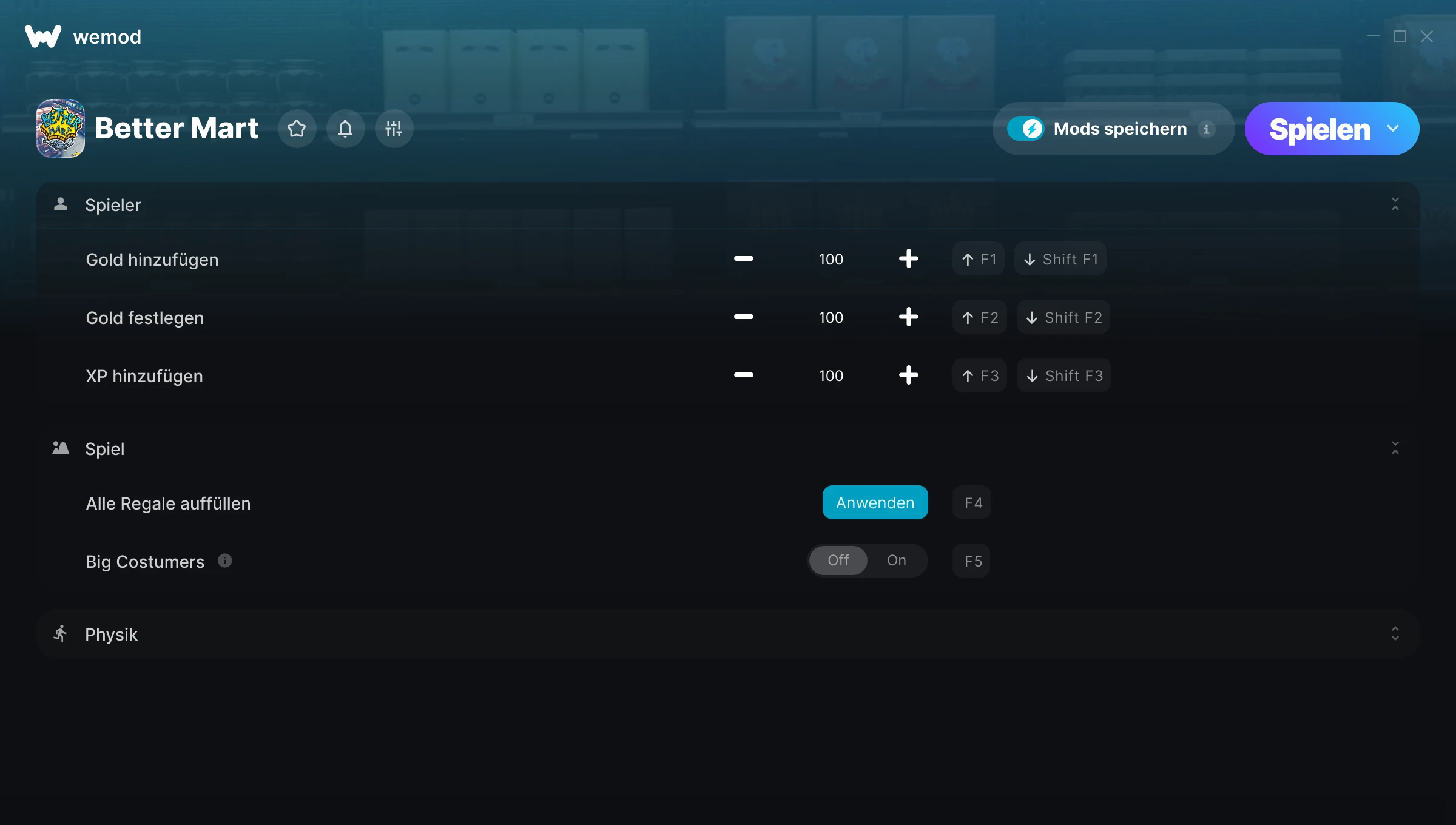Click plus icon for XP hinzufügen

click(908, 375)
